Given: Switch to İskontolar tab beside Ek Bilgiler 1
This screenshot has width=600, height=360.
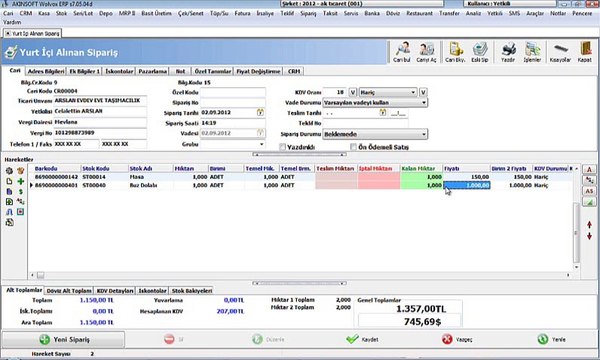Looking at the screenshot, I should point(119,71).
